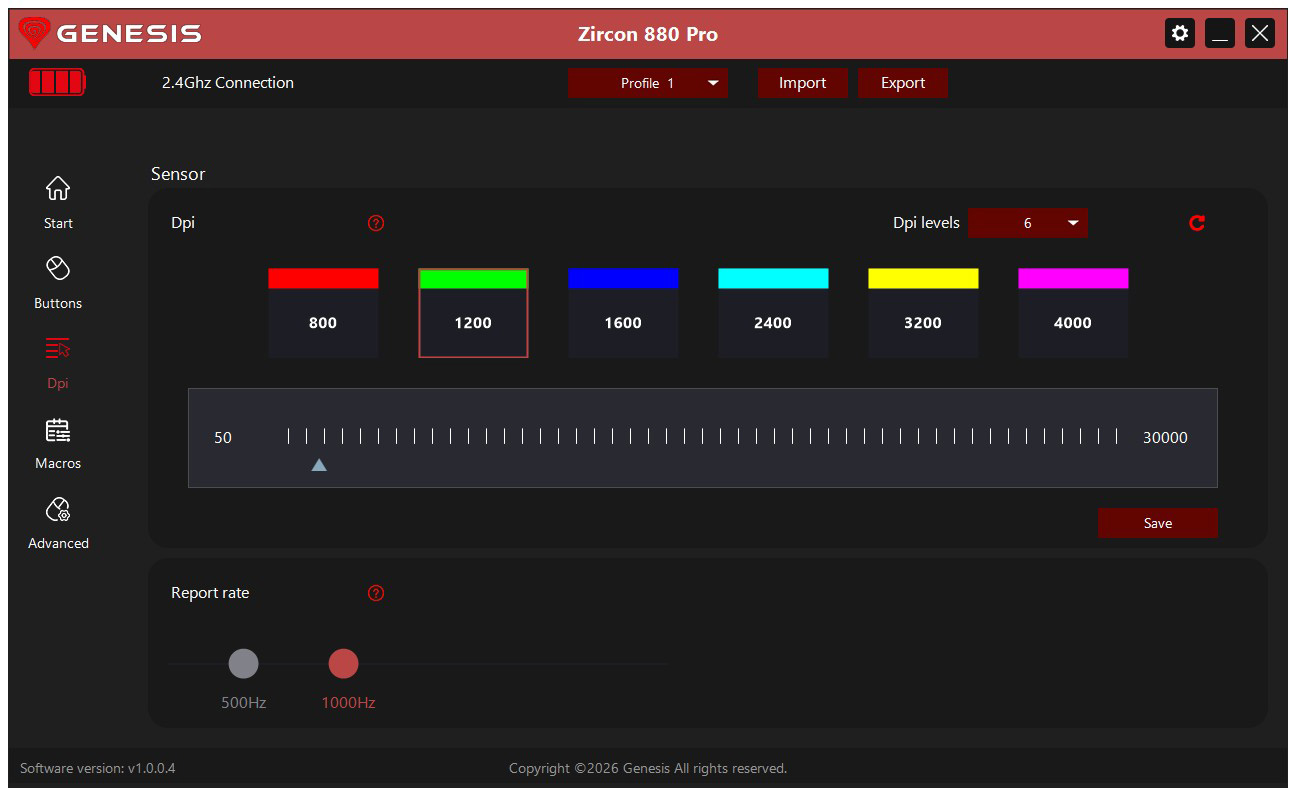Select the 2400 Dpi level
This screenshot has height=794, width=1289.
[x=773, y=323]
